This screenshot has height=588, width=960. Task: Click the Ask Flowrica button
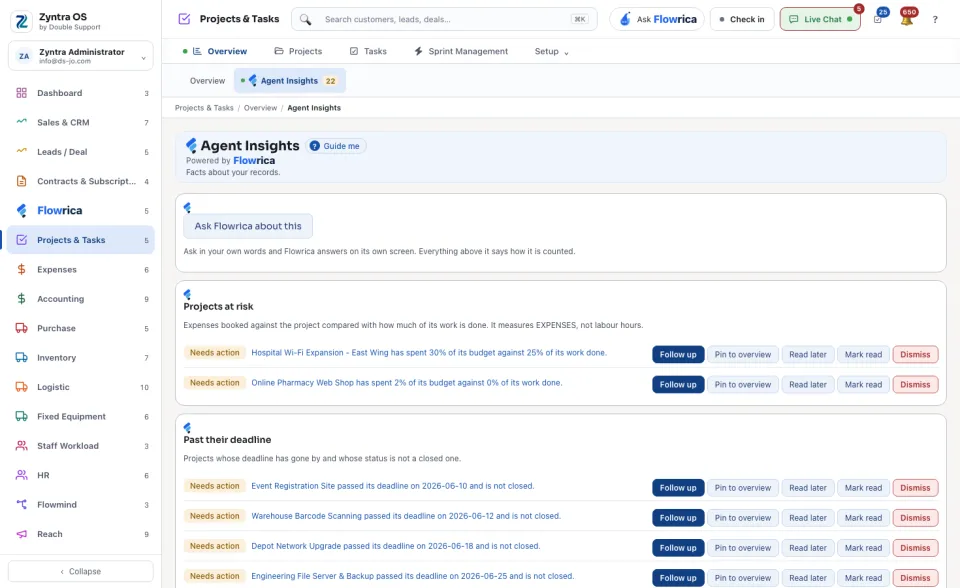pos(658,20)
